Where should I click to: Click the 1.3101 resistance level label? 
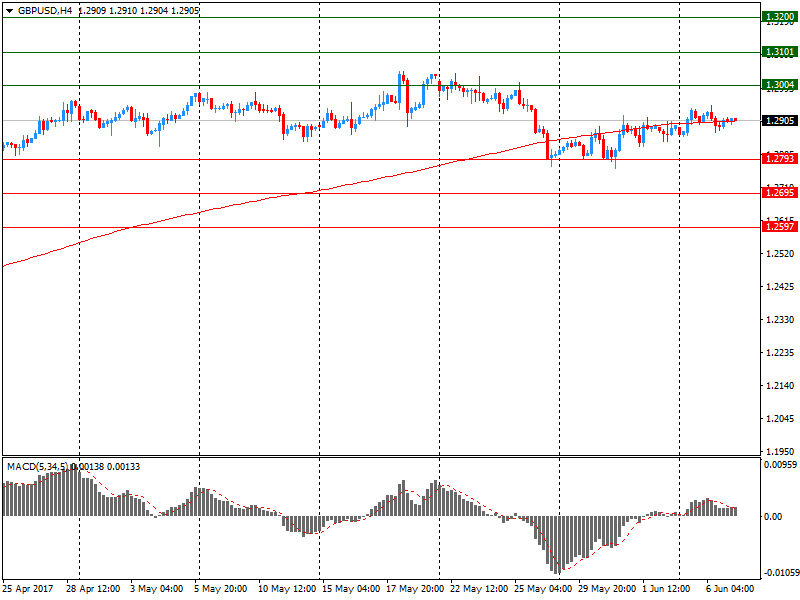(780, 52)
